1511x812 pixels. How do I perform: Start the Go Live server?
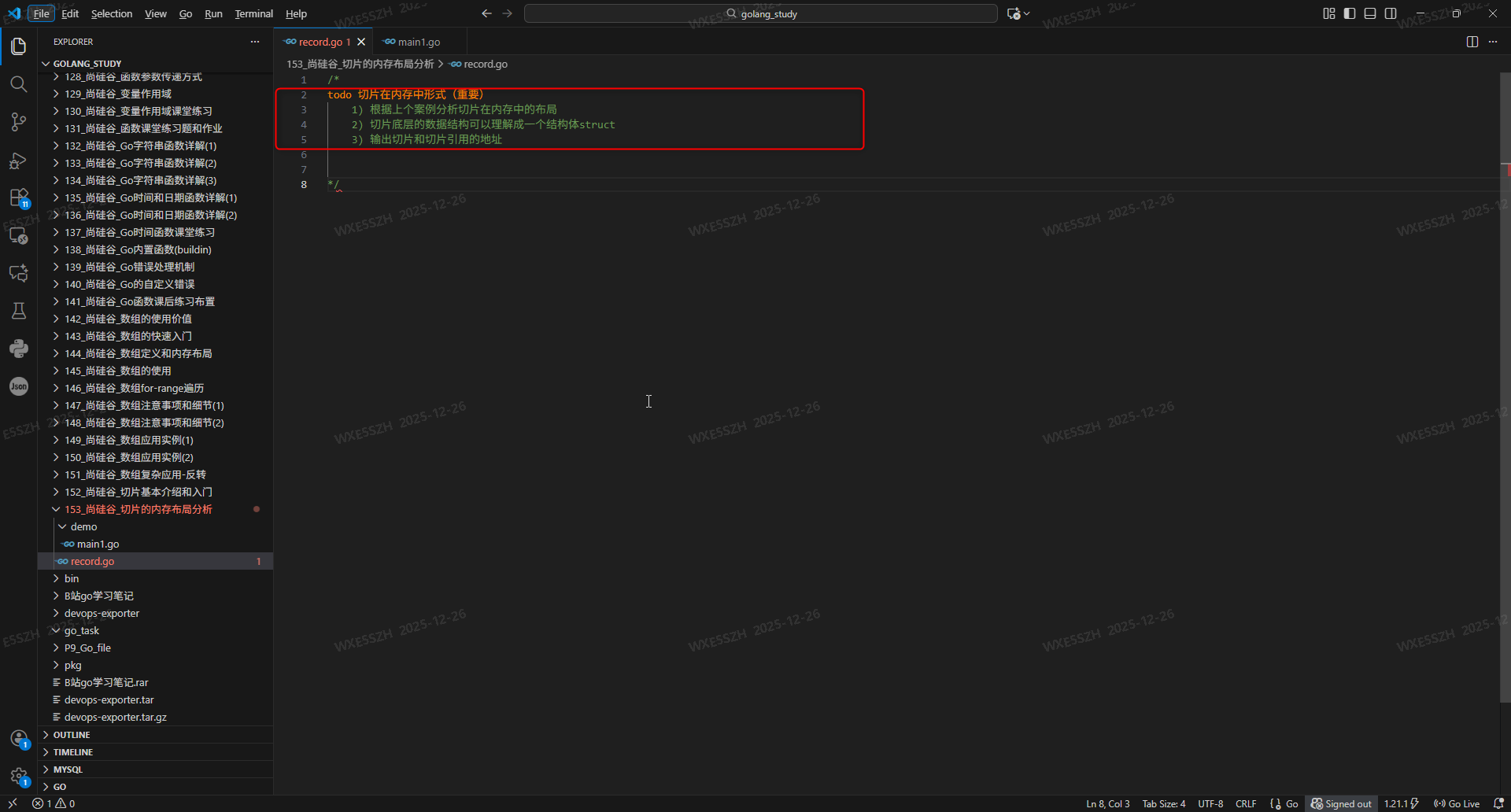click(x=1457, y=803)
